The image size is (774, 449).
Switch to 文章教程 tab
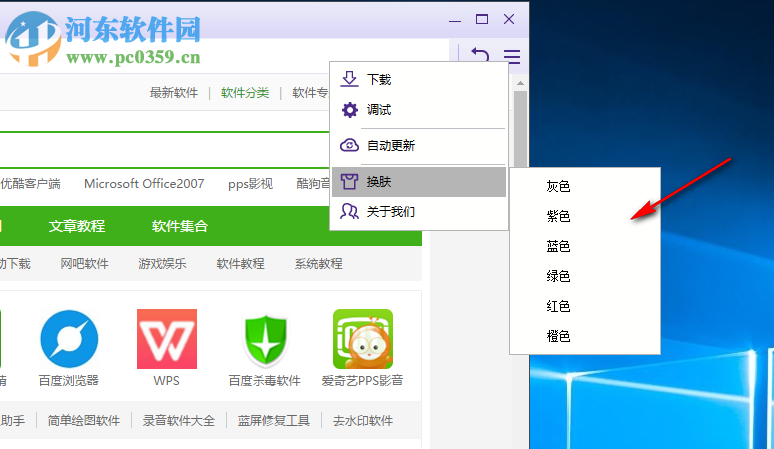click(x=77, y=226)
